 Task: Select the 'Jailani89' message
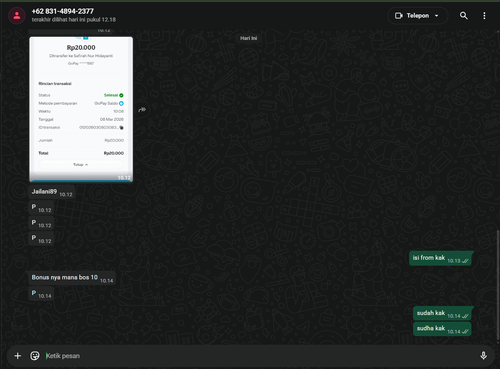click(x=52, y=192)
